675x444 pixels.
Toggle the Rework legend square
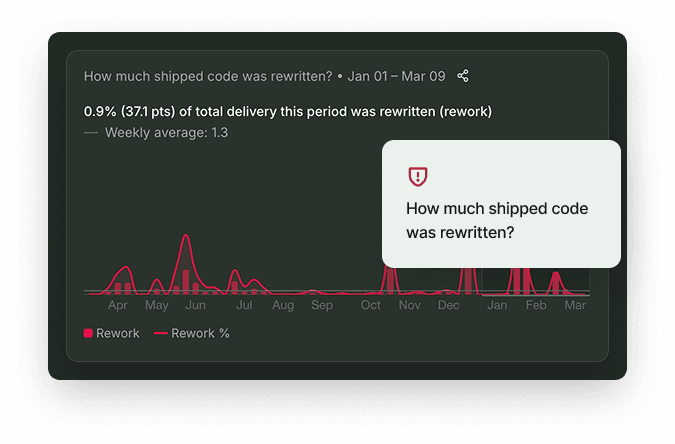88,333
